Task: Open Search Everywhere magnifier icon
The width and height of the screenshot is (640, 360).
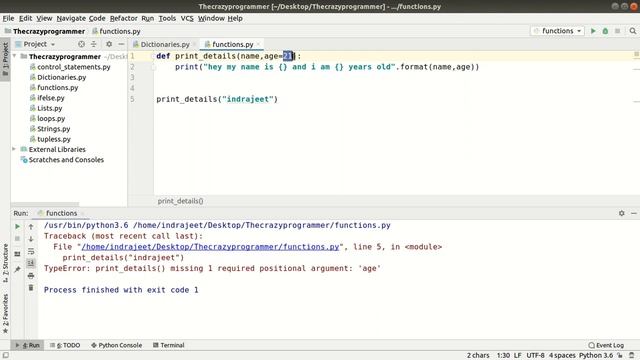Action: [633, 31]
